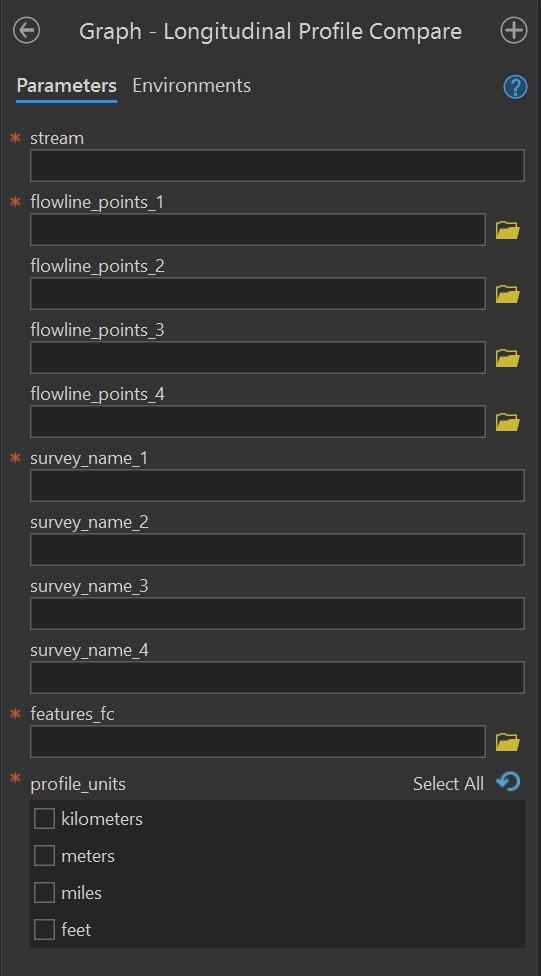Browse folder for flowline_points_3
This screenshot has height=976, width=541.
coord(507,358)
